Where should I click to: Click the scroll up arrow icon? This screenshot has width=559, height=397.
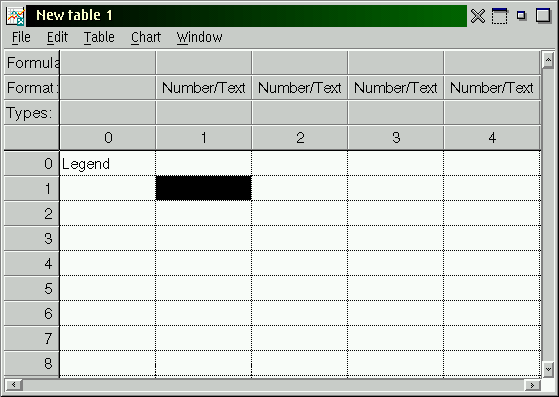click(548, 60)
